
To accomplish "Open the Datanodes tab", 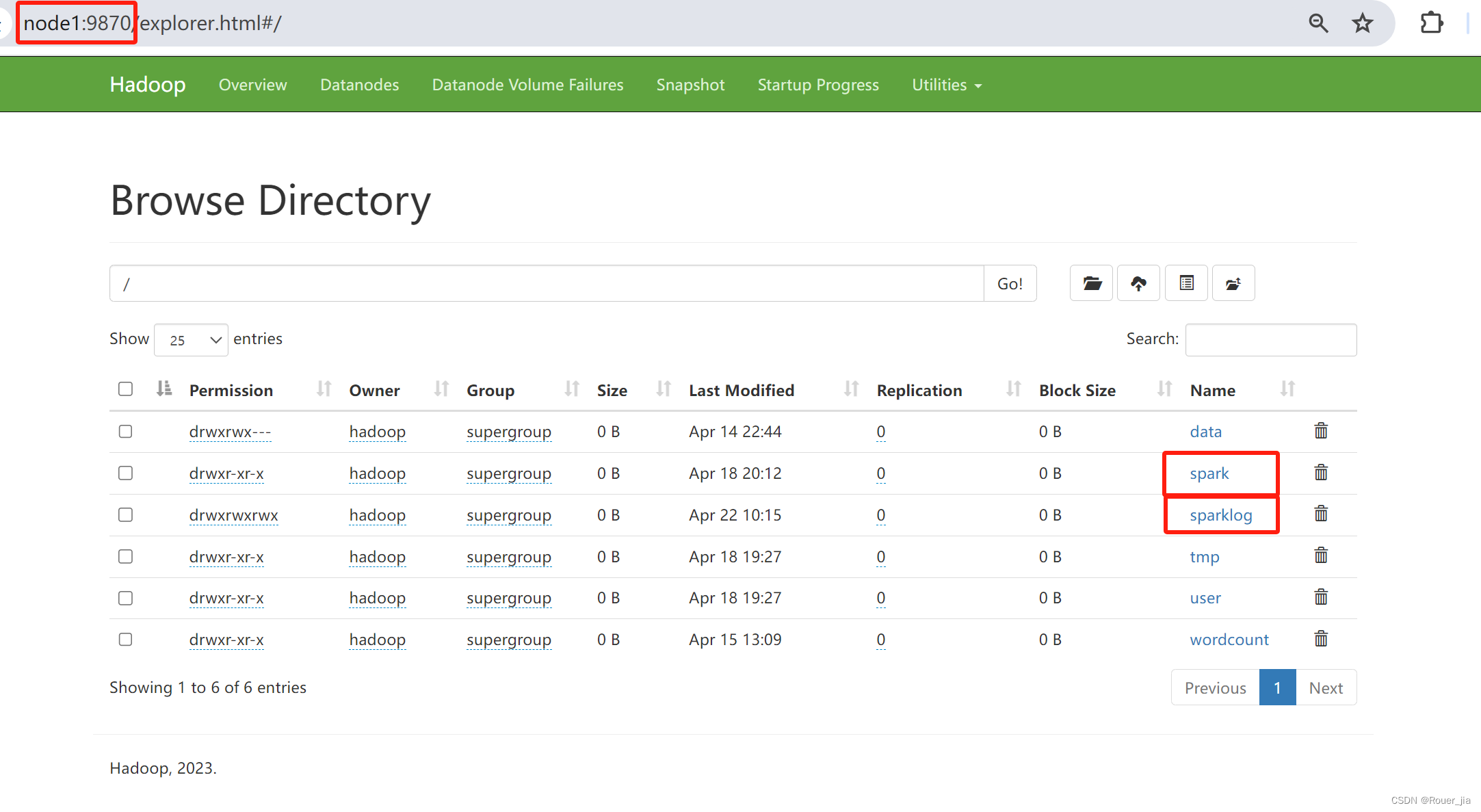I will tap(358, 85).
